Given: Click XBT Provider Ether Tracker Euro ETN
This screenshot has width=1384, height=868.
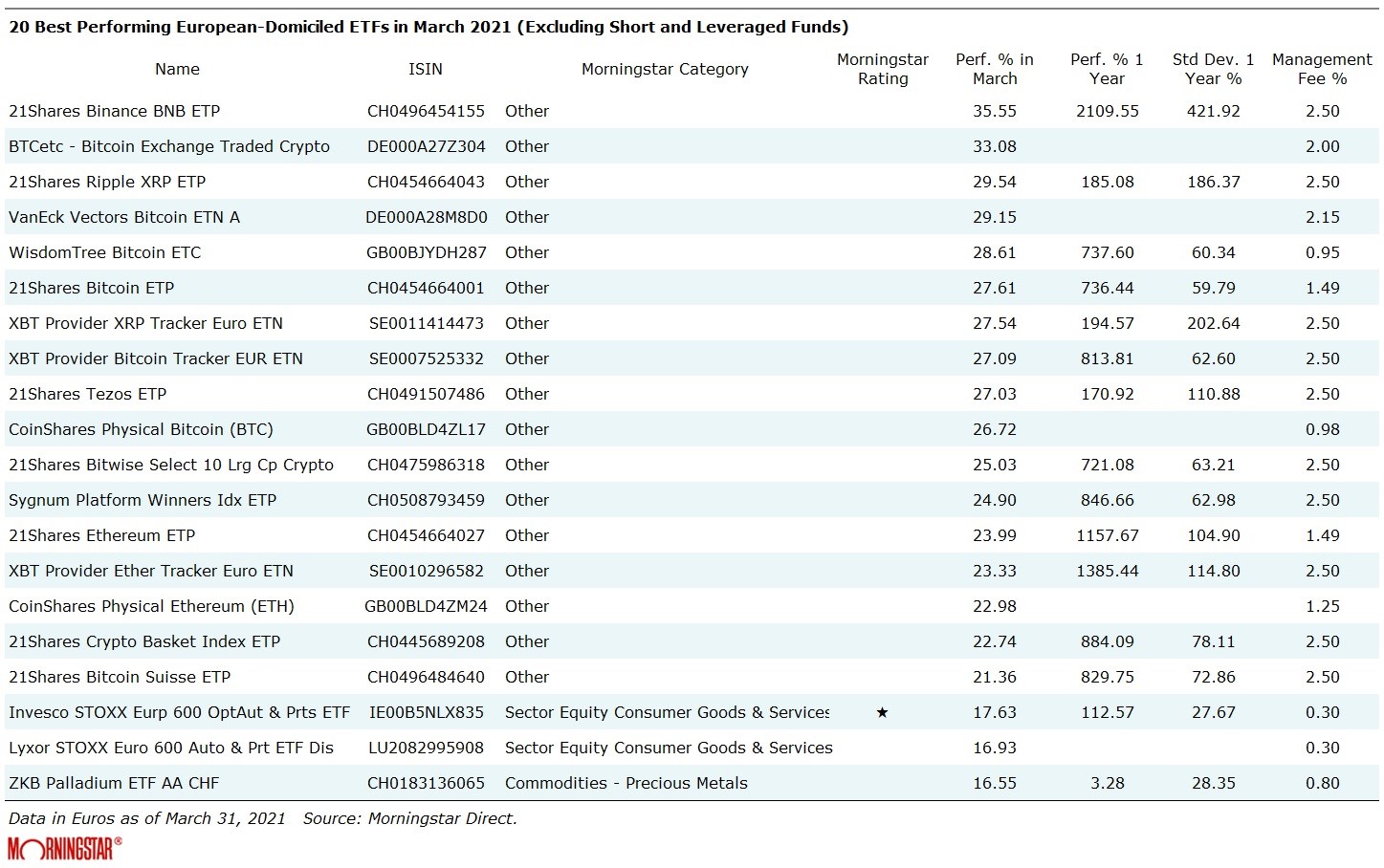Looking at the screenshot, I should pos(151,571).
